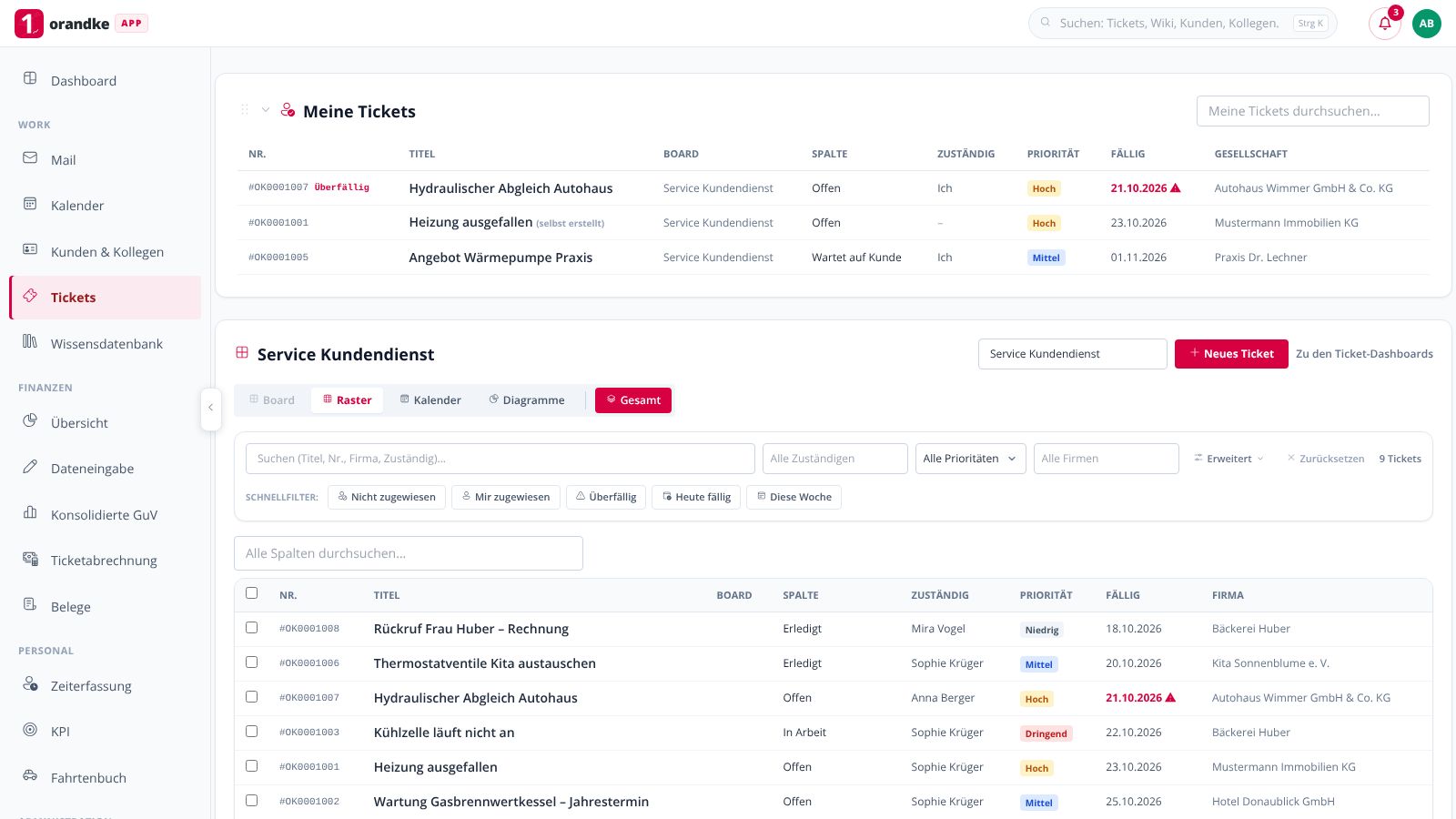Click the Fahrtenbuch car icon
This screenshot has width=1456, height=819.
(x=30, y=775)
